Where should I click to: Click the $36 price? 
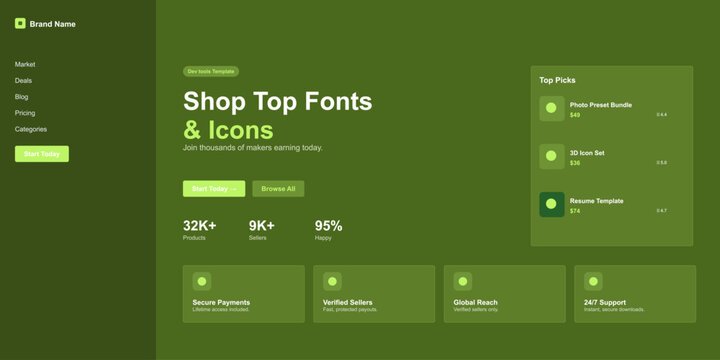575,163
